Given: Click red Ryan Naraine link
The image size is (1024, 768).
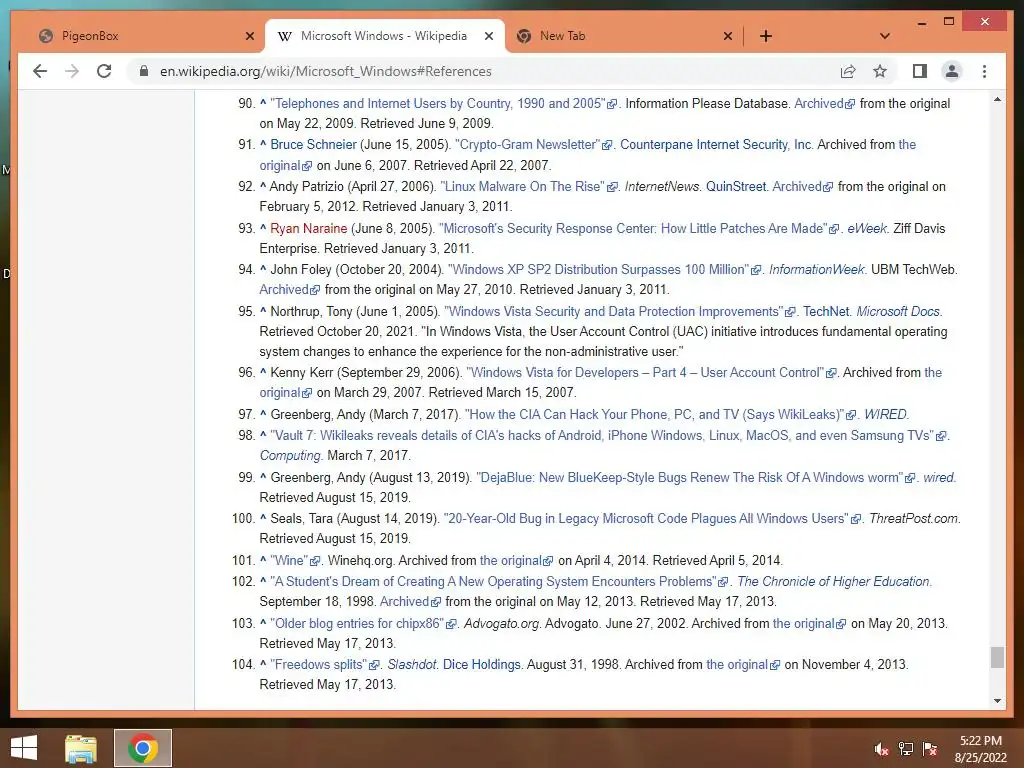Looking at the screenshot, I should [x=308, y=228].
